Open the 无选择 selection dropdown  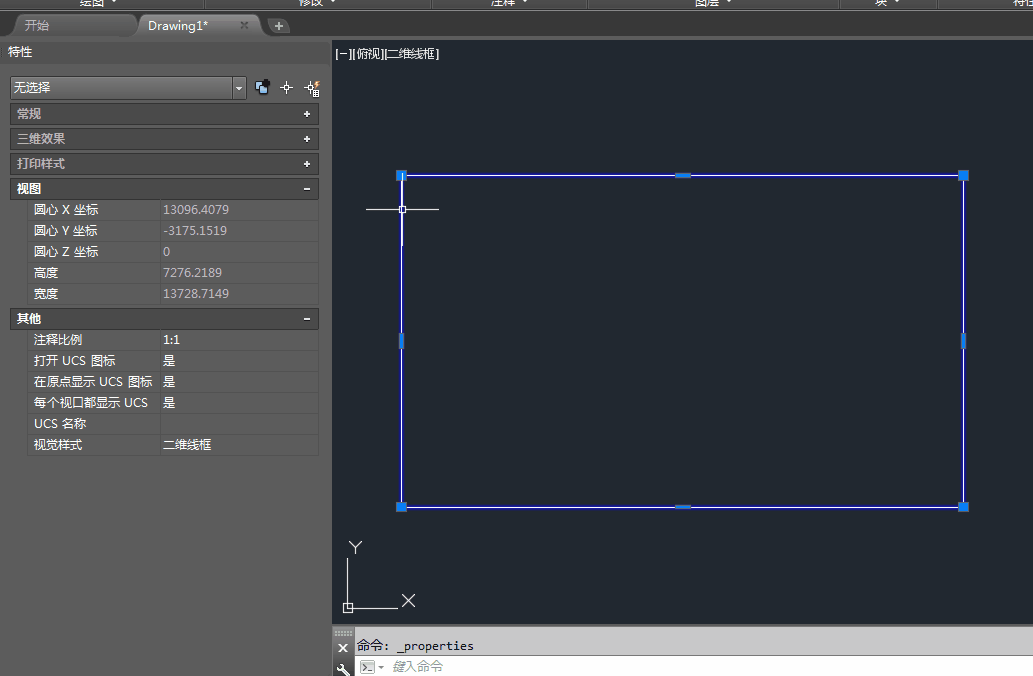[x=239, y=88]
